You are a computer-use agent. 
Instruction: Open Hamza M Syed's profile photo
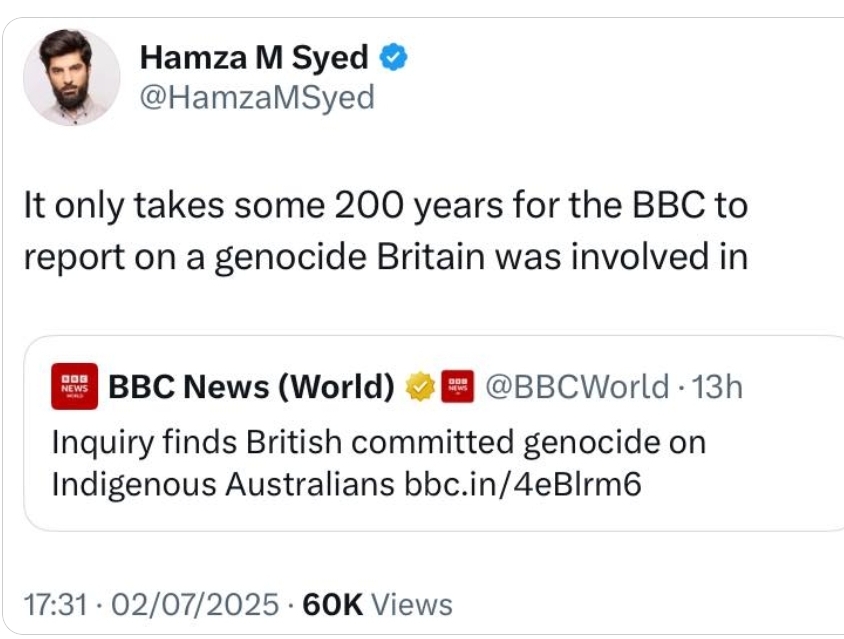pyautogui.click(x=71, y=76)
